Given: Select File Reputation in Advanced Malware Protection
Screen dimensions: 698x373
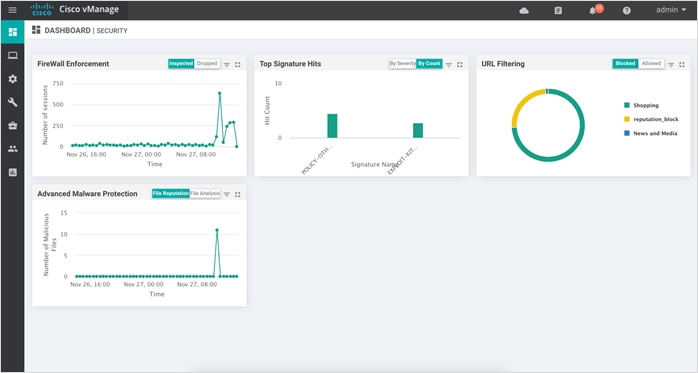Looking at the screenshot, I should 171,194.
